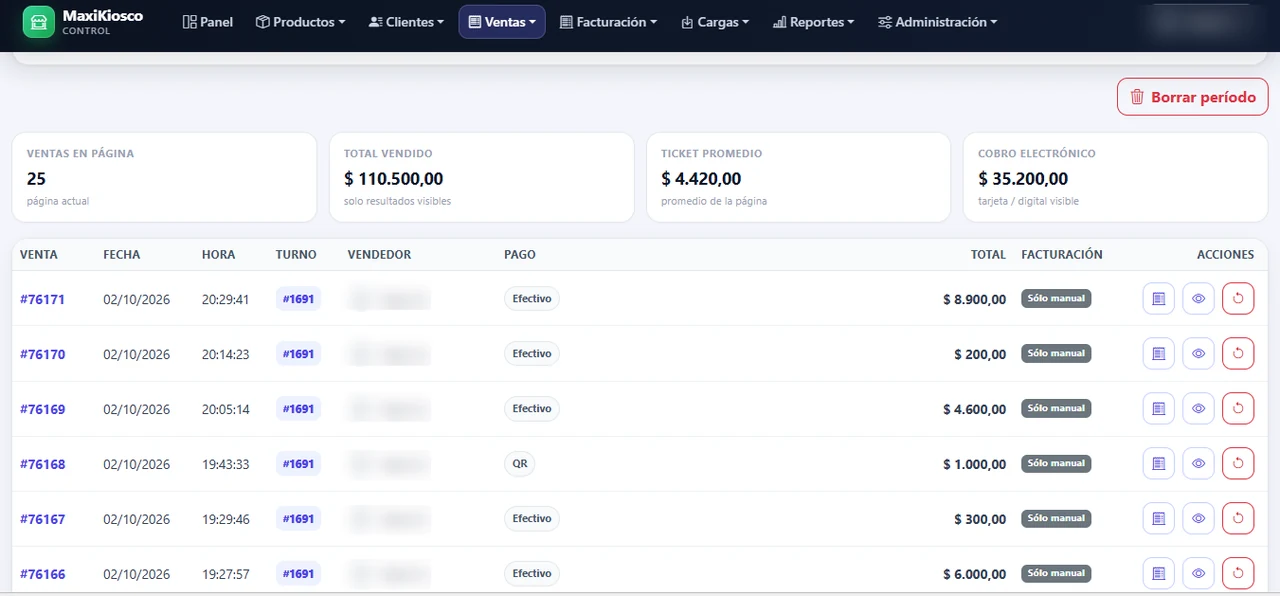The width and height of the screenshot is (1280, 596).
Task: Open receipt icon for sale #76168
Action: click(x=1159, y=463)
